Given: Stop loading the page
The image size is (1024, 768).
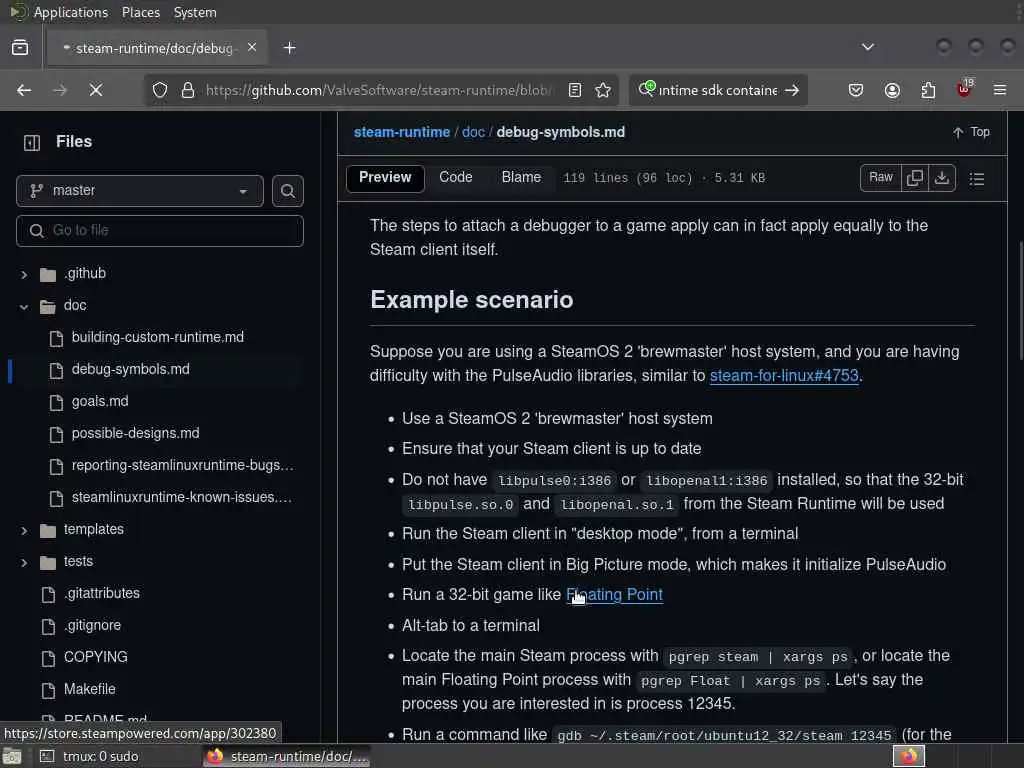Looking at the screenshot, I should pos(96,90).
